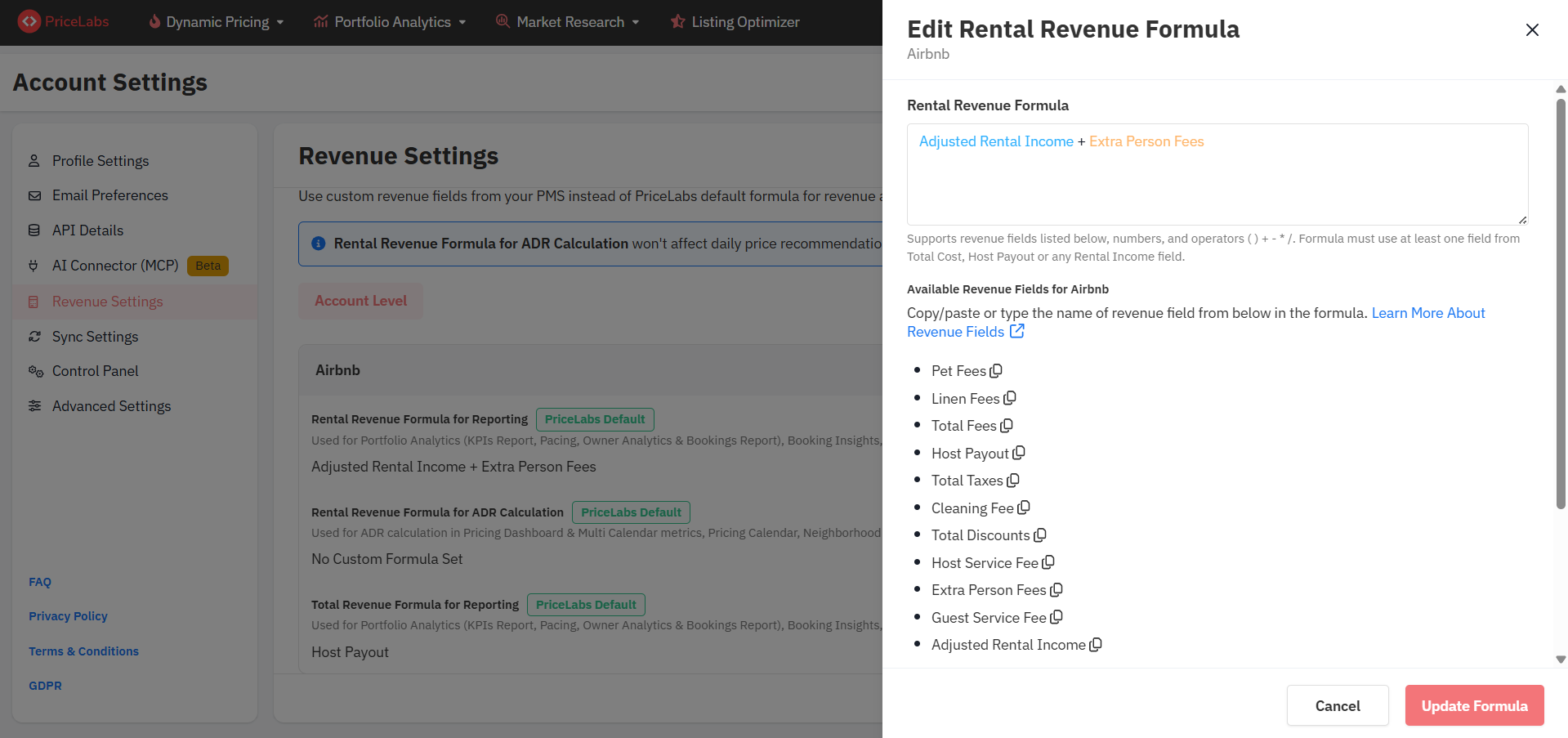This screenshot has height=738, width=1568.
Task: Open the Privacy Policy link
Action: click(x=68, y=616)
